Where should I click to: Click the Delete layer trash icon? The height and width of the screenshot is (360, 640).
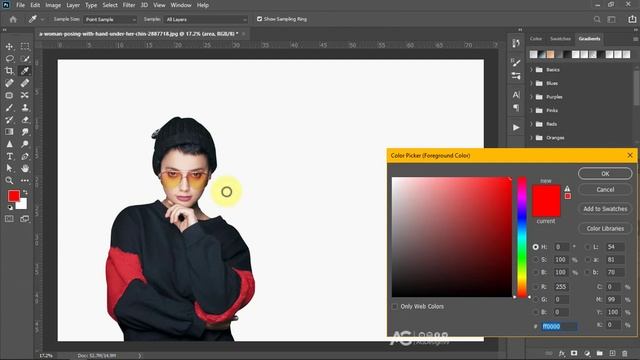click(624, 353)
